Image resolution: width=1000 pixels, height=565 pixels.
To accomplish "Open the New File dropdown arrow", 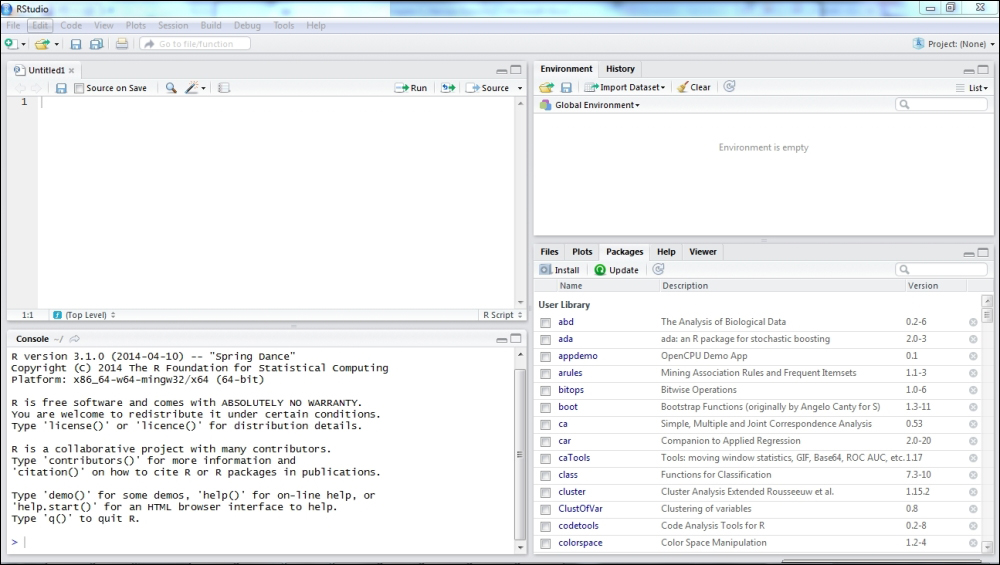I will tap(24, 44).
